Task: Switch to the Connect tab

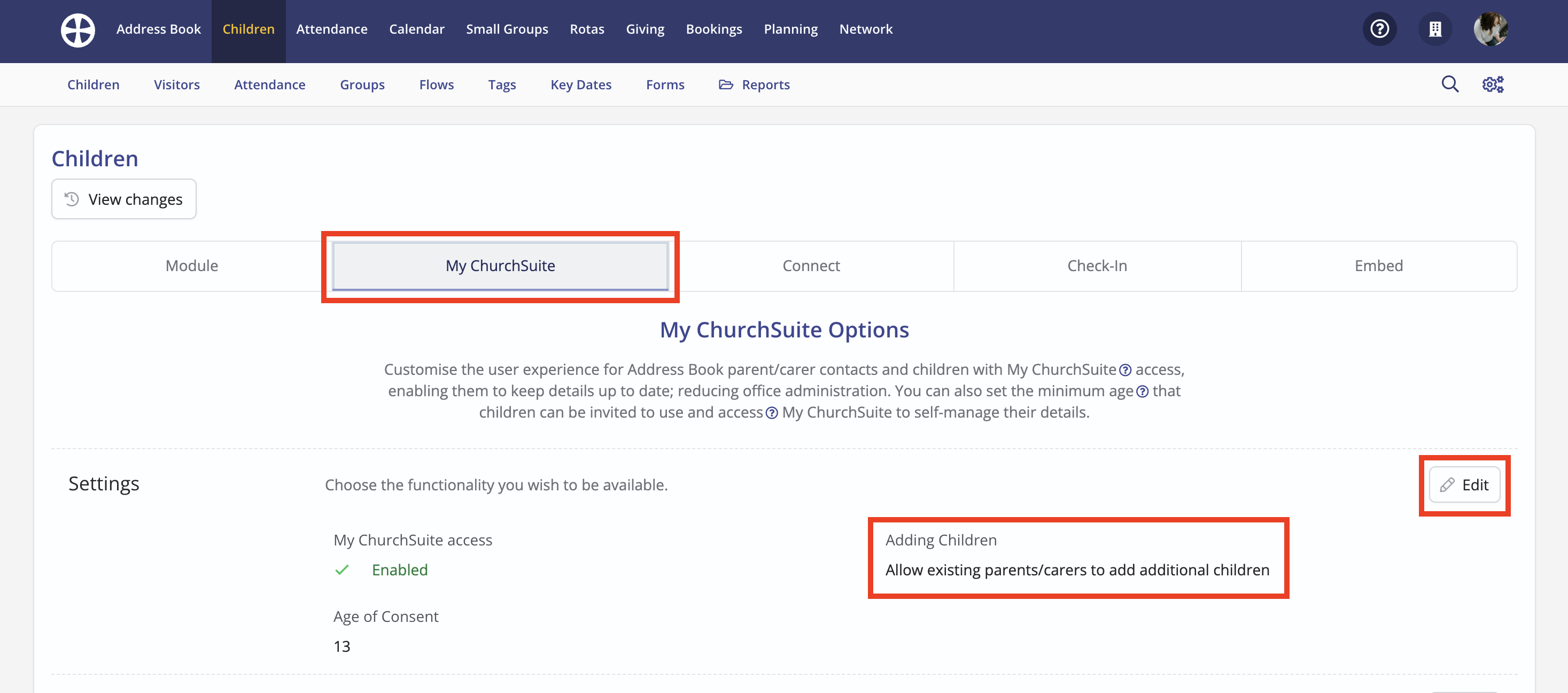Action: [x=811, y=266]
